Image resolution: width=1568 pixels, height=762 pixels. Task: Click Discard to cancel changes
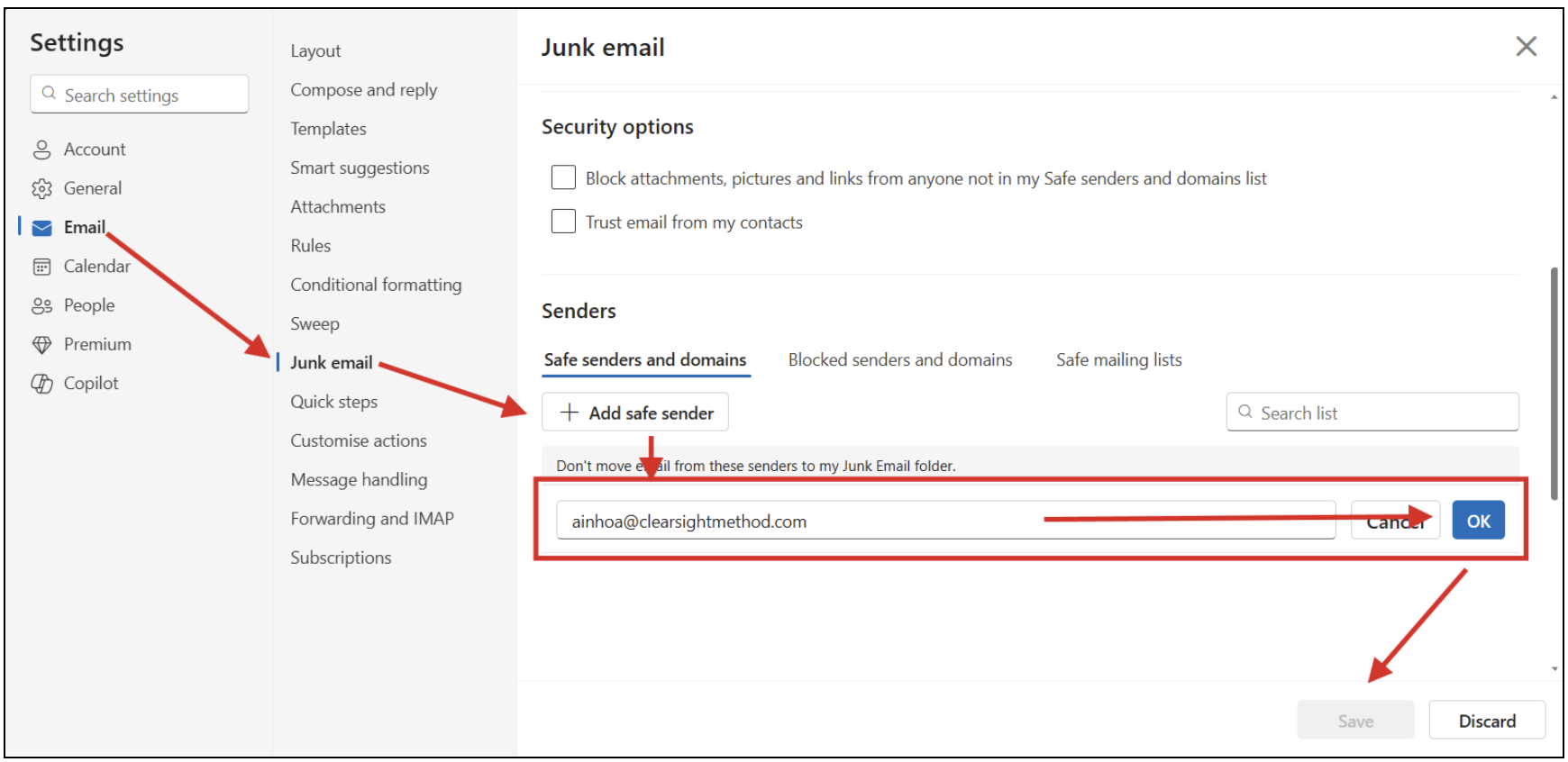pyautogui.click(x=1487, y=721)
